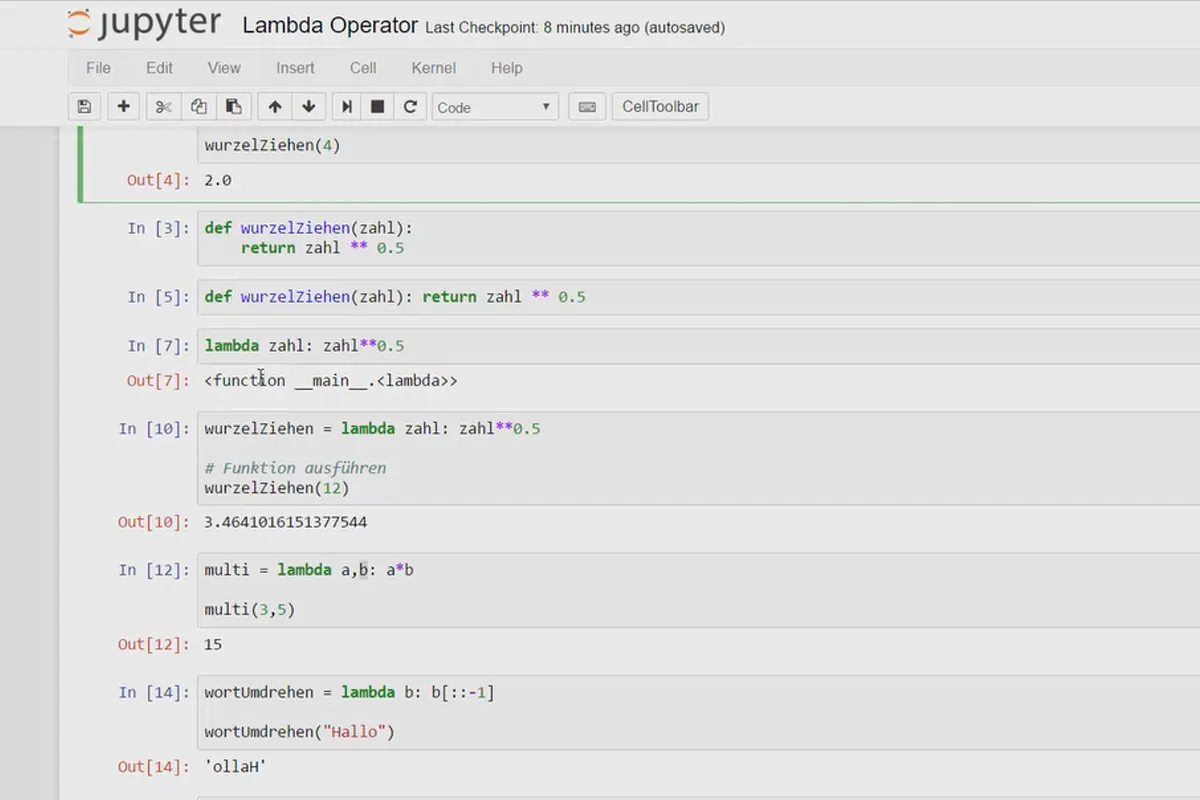Select the In [14] wortUmdrehen cell
Image resolution: width=1200 pixels, height=800 pixels.
[x=699, y=712]
